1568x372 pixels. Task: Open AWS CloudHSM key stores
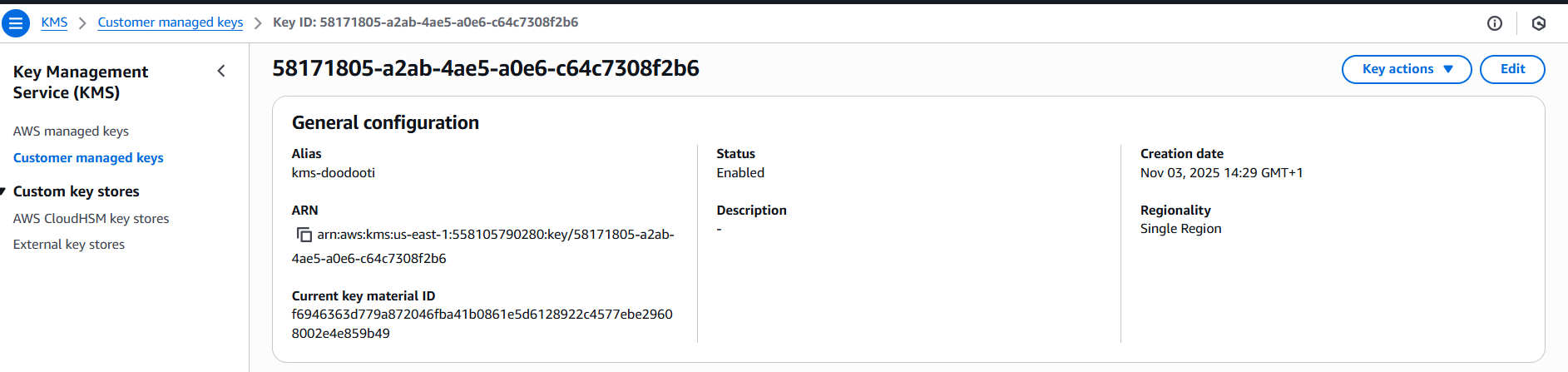[91, 219]
